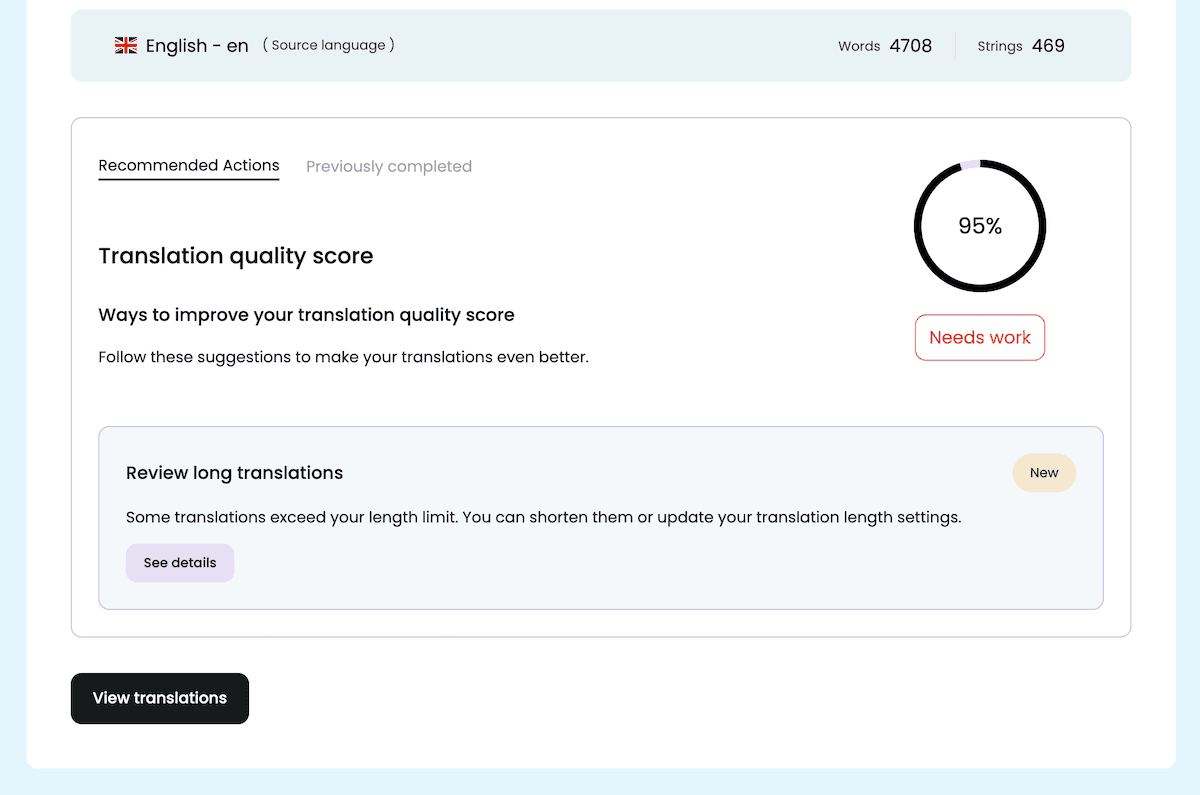
Task: Select the English - en language label
Action: coord(197,46)
